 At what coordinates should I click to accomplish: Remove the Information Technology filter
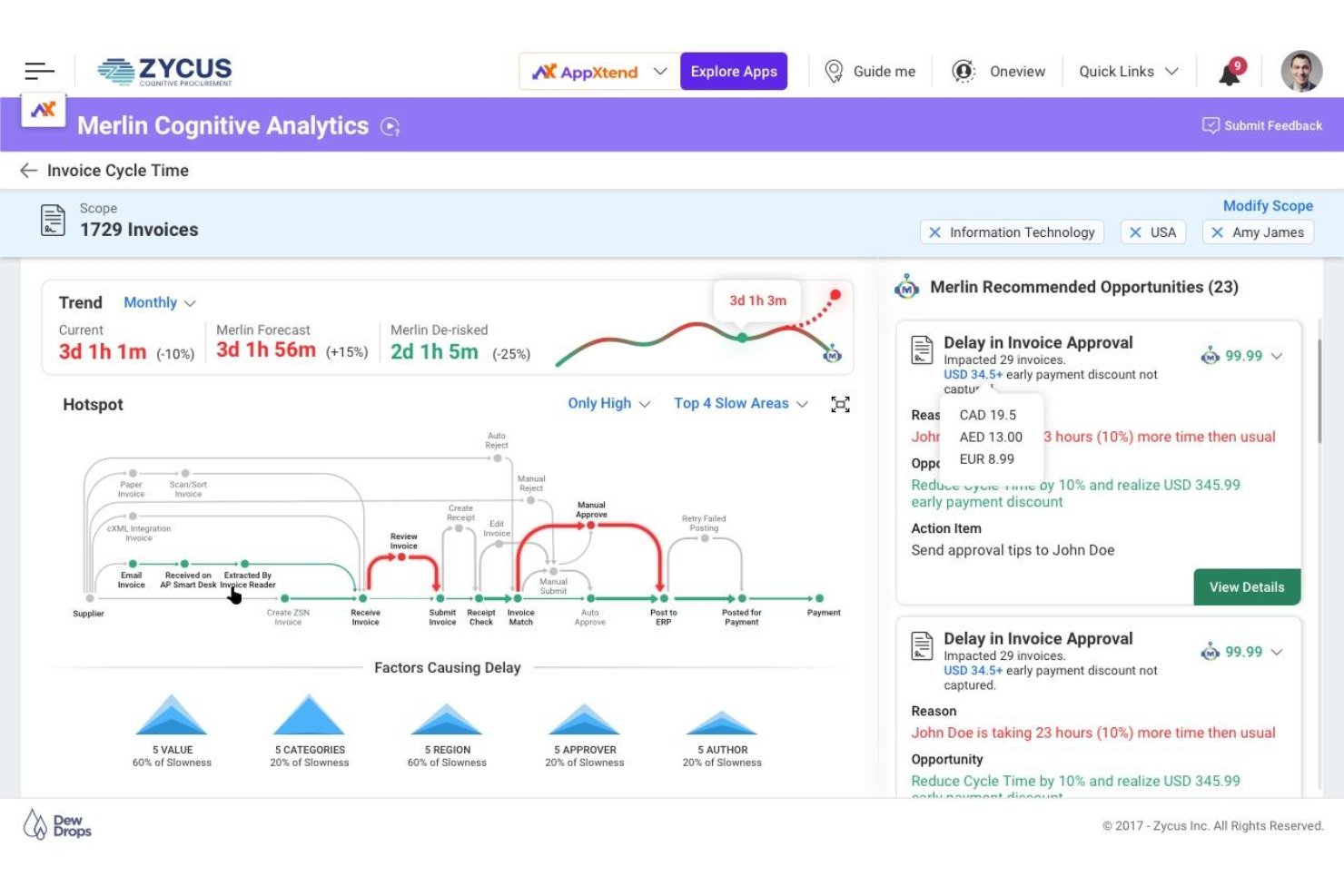point(934,232)
